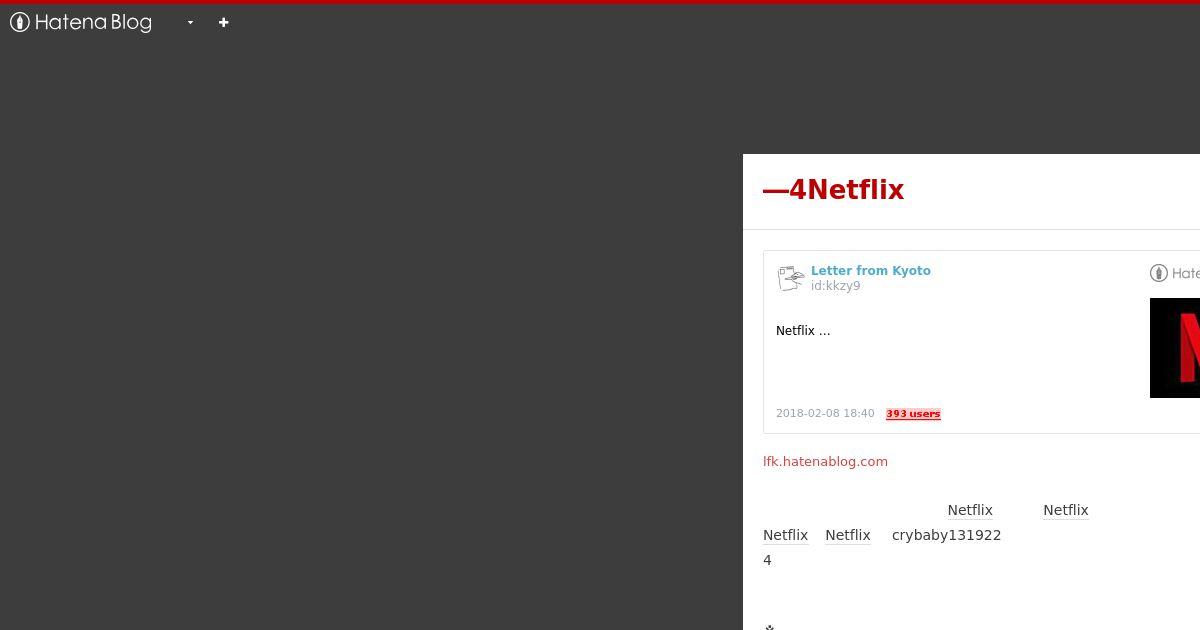
Task: Open the first Netflix keyword link in the first body line
Action: click(x=970, y=510)
